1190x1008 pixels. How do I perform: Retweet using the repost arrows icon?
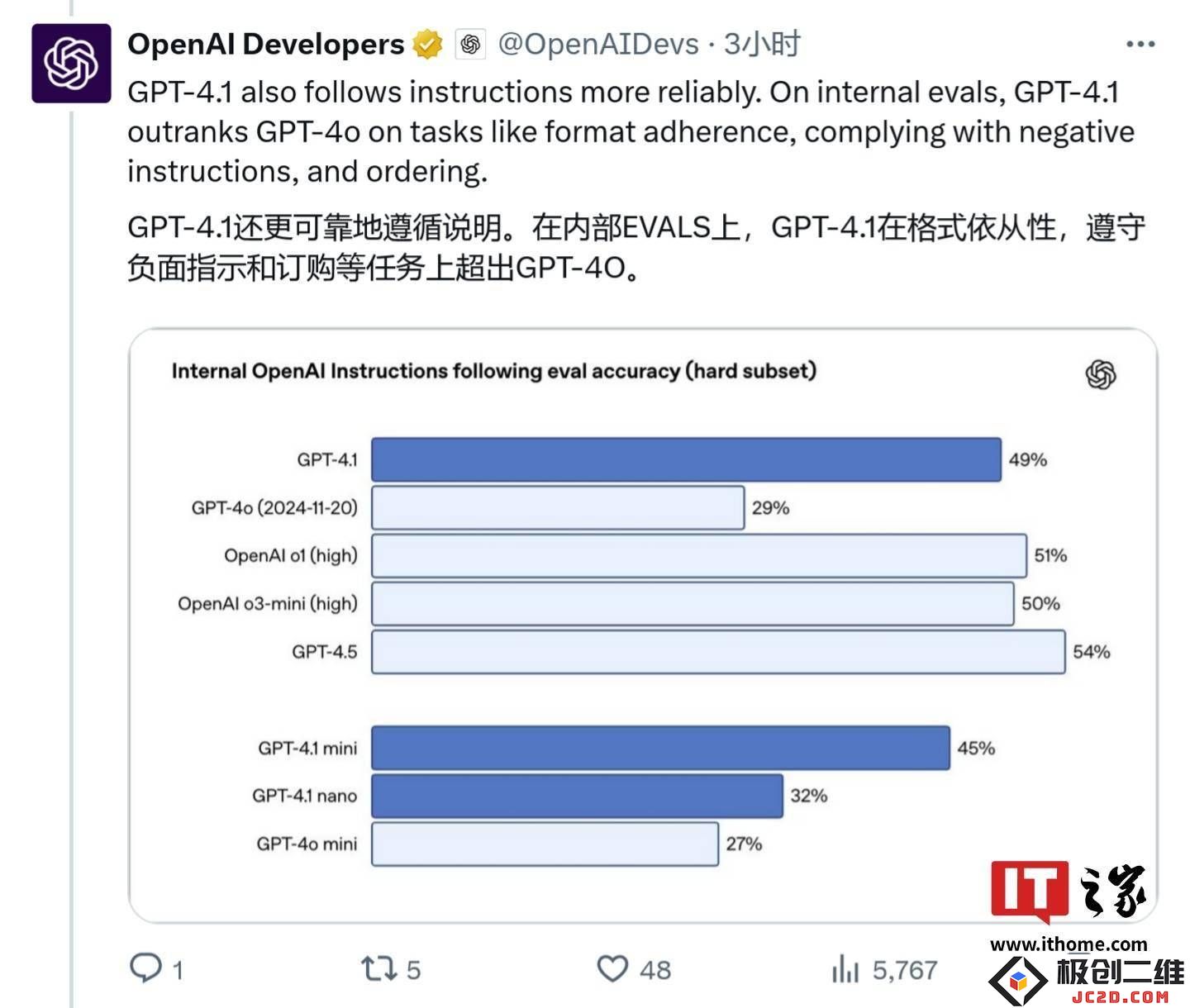379,968
